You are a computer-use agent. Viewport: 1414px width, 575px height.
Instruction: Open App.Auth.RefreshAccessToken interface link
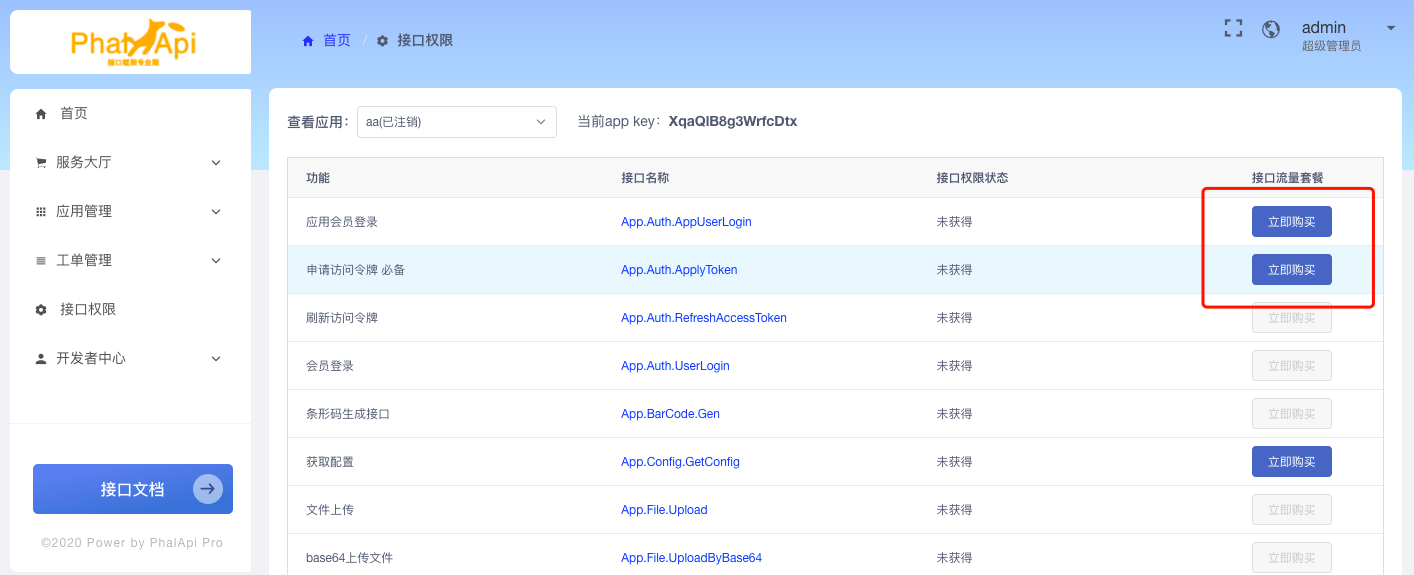(x=703, y=318)
